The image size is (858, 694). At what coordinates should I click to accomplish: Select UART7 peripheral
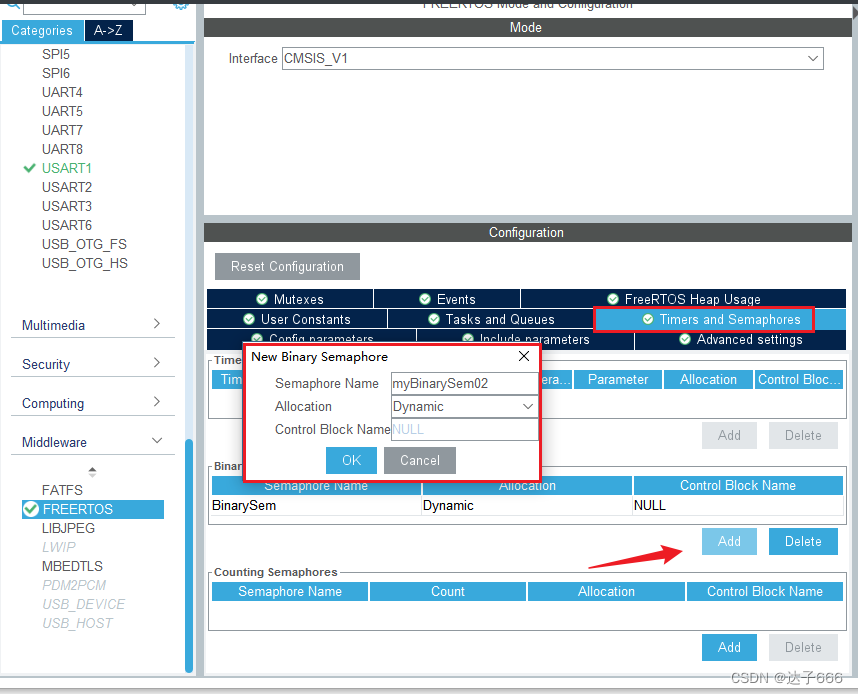62,130
